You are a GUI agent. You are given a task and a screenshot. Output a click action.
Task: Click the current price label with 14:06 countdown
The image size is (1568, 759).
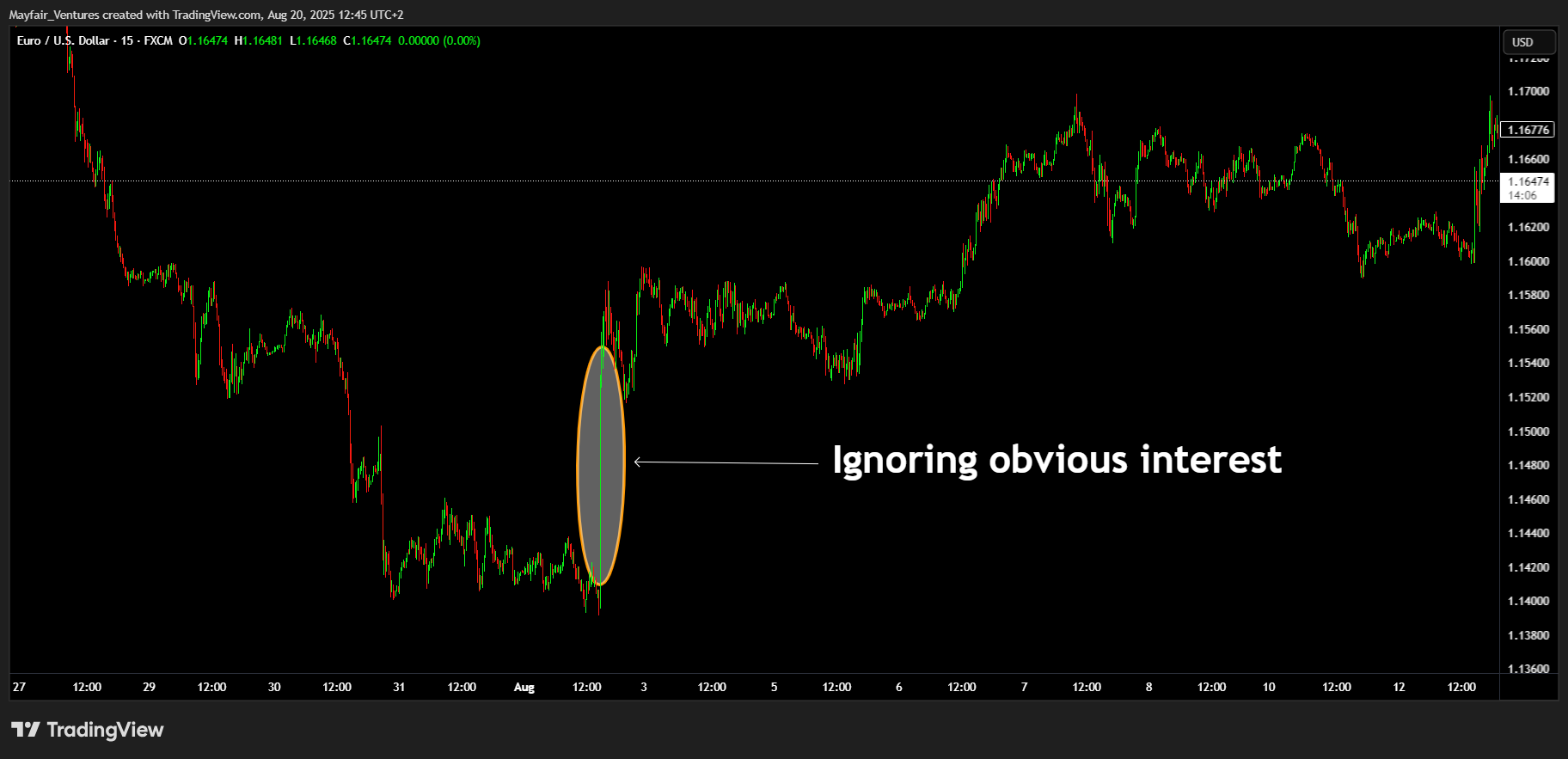[x=1528, y=188]
